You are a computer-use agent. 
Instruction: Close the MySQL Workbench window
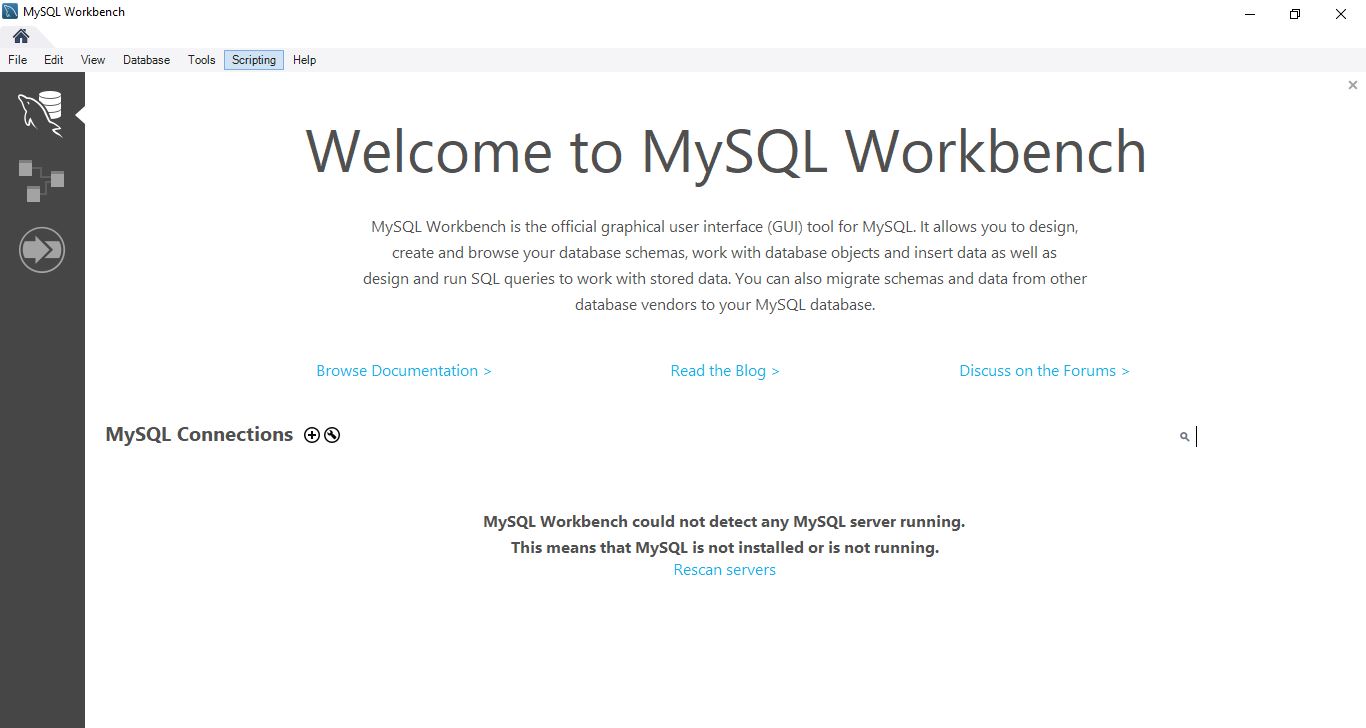tap(1342, 14)
